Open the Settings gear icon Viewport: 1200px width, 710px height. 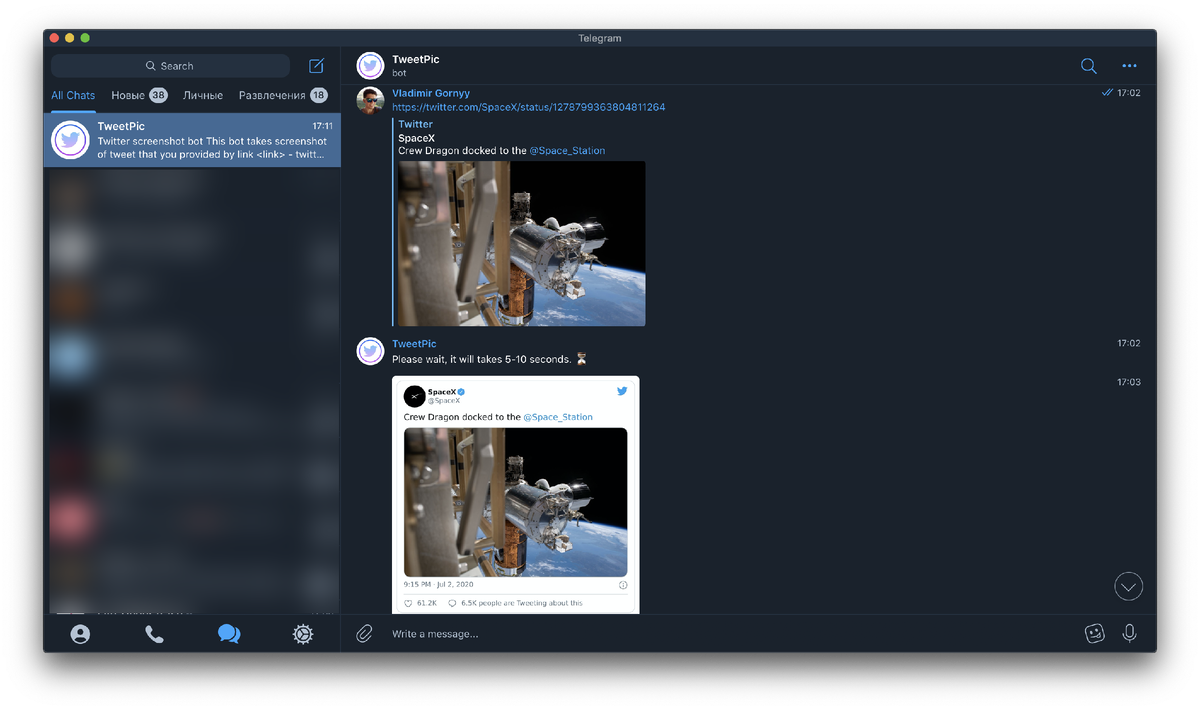pyautogui.click(x=303, y=634)
